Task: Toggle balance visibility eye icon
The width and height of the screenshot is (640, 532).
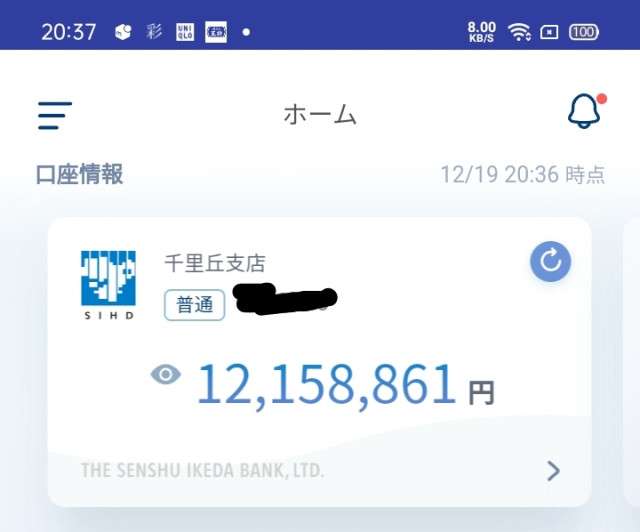Action: (166, 374)
